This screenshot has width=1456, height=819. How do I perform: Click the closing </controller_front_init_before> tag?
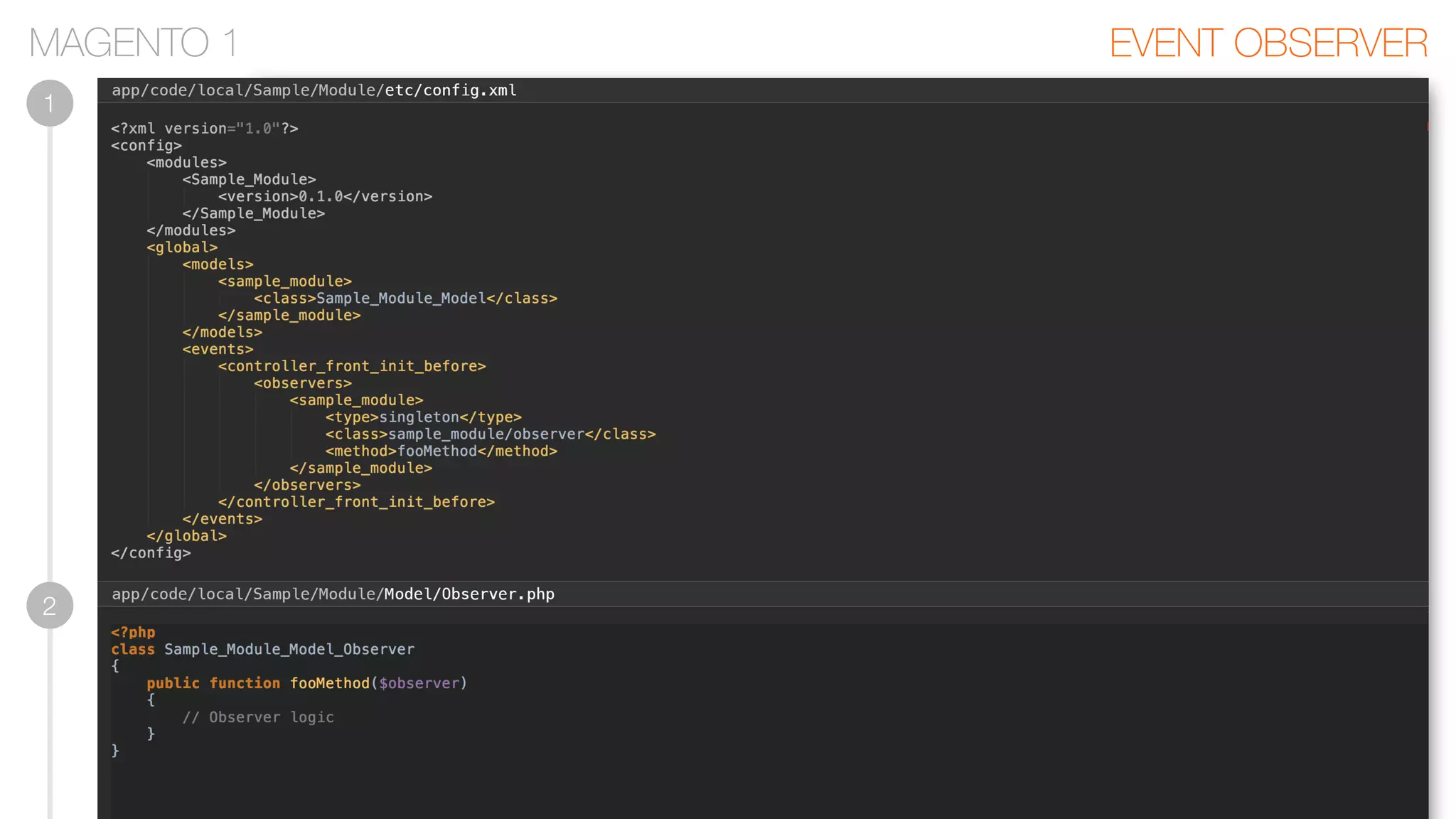(356, 503)
